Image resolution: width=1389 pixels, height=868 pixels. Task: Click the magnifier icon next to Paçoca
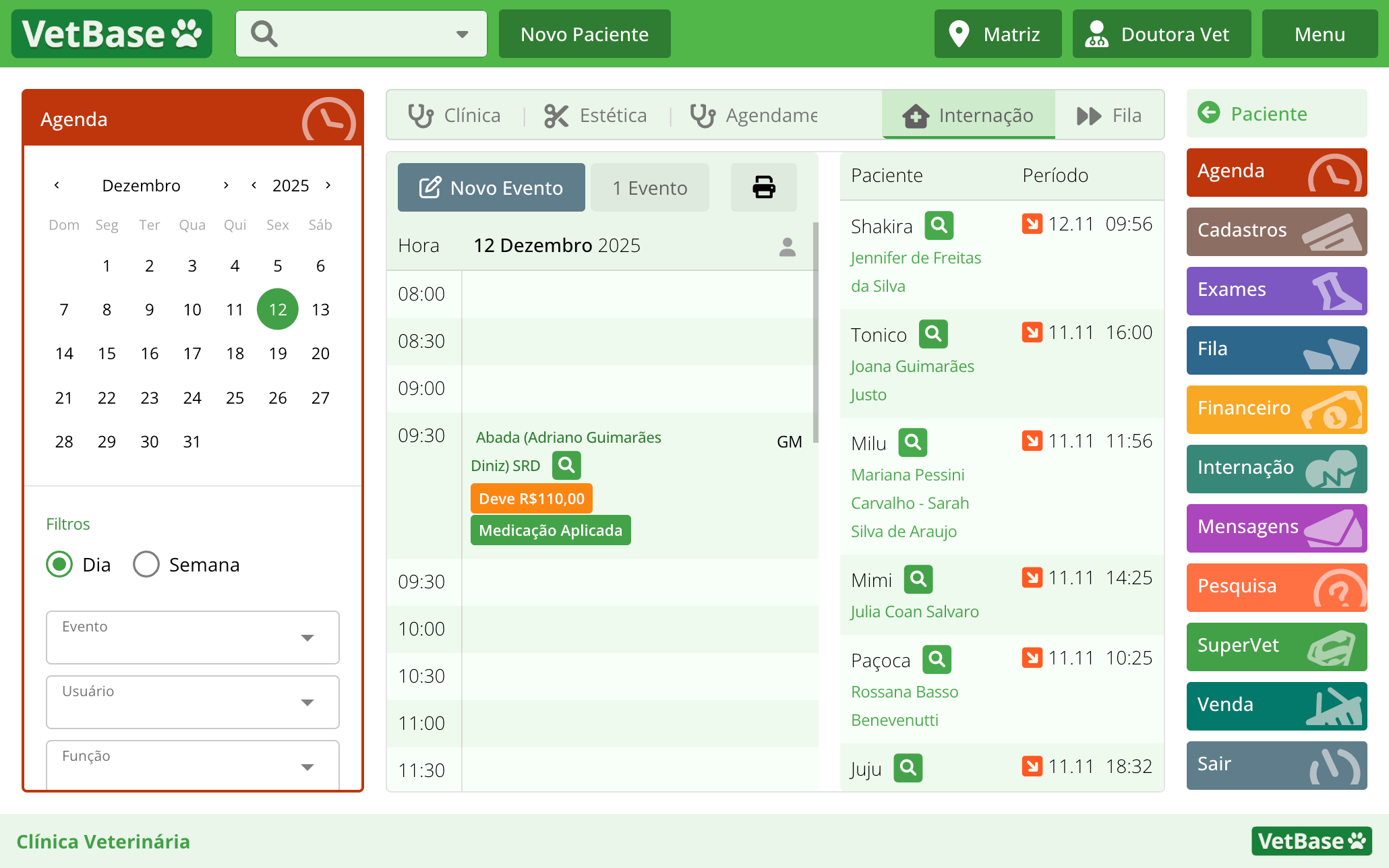[937, 660]
